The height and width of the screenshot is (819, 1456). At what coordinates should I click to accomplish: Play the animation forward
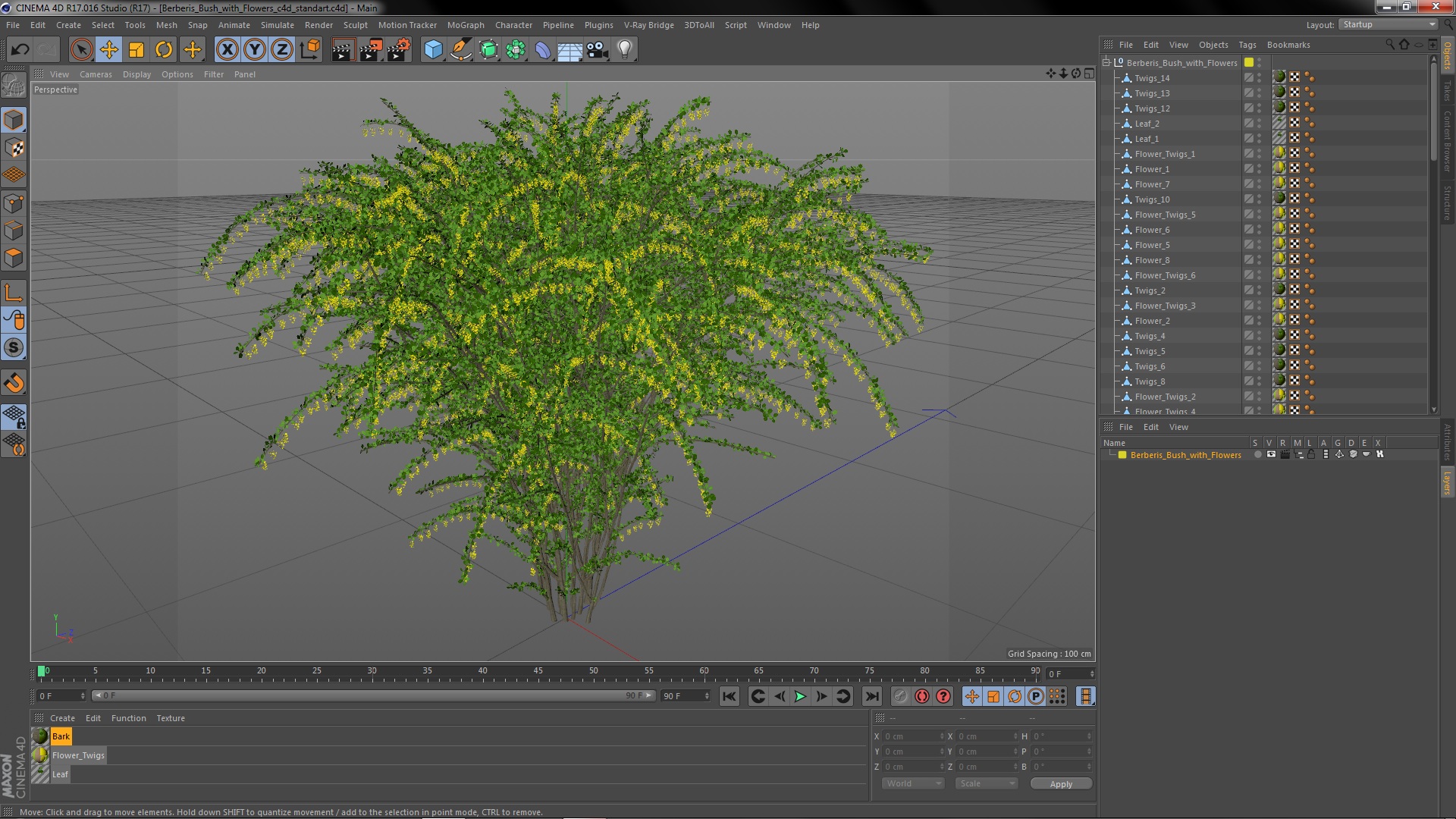(x=800, y=696)
